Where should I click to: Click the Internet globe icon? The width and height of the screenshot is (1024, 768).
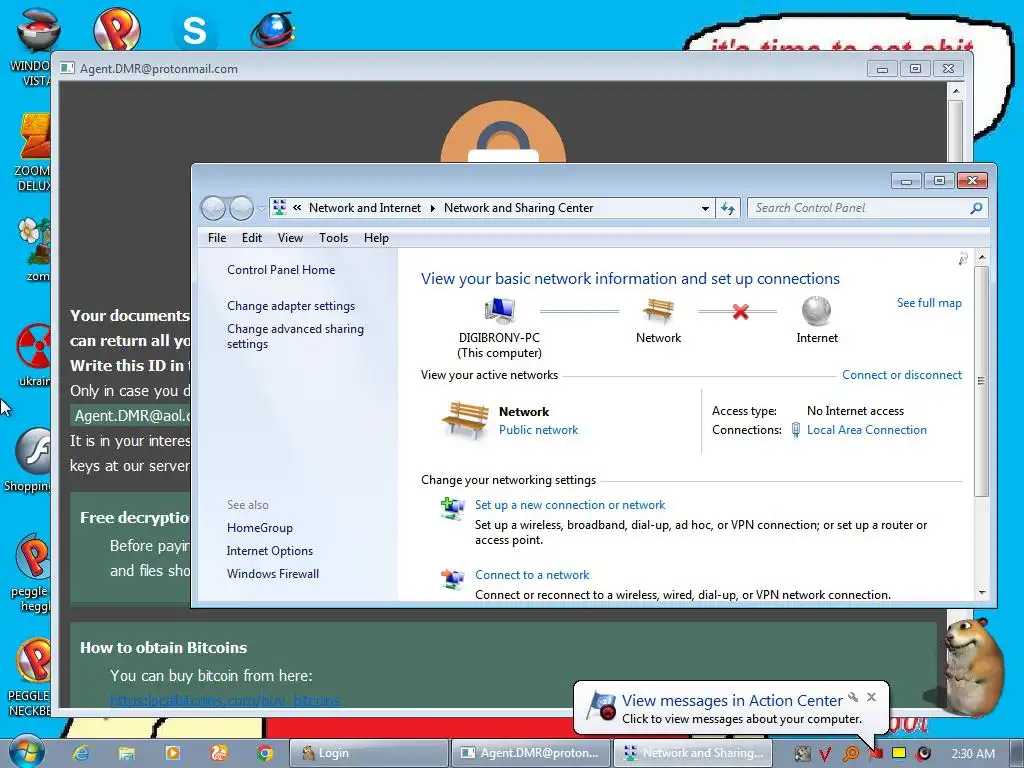(816, 311)
